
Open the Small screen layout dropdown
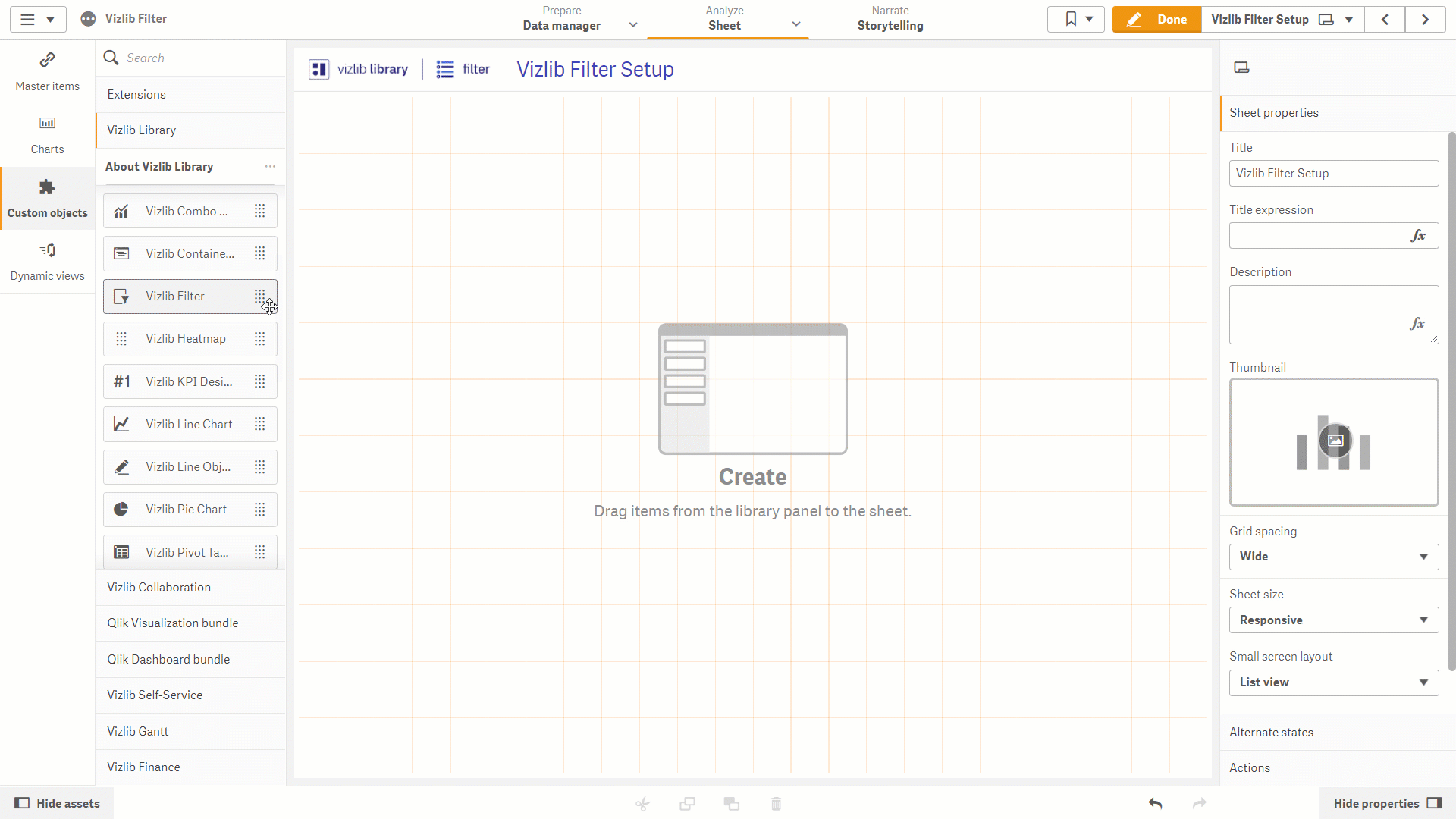point(1334,682)
